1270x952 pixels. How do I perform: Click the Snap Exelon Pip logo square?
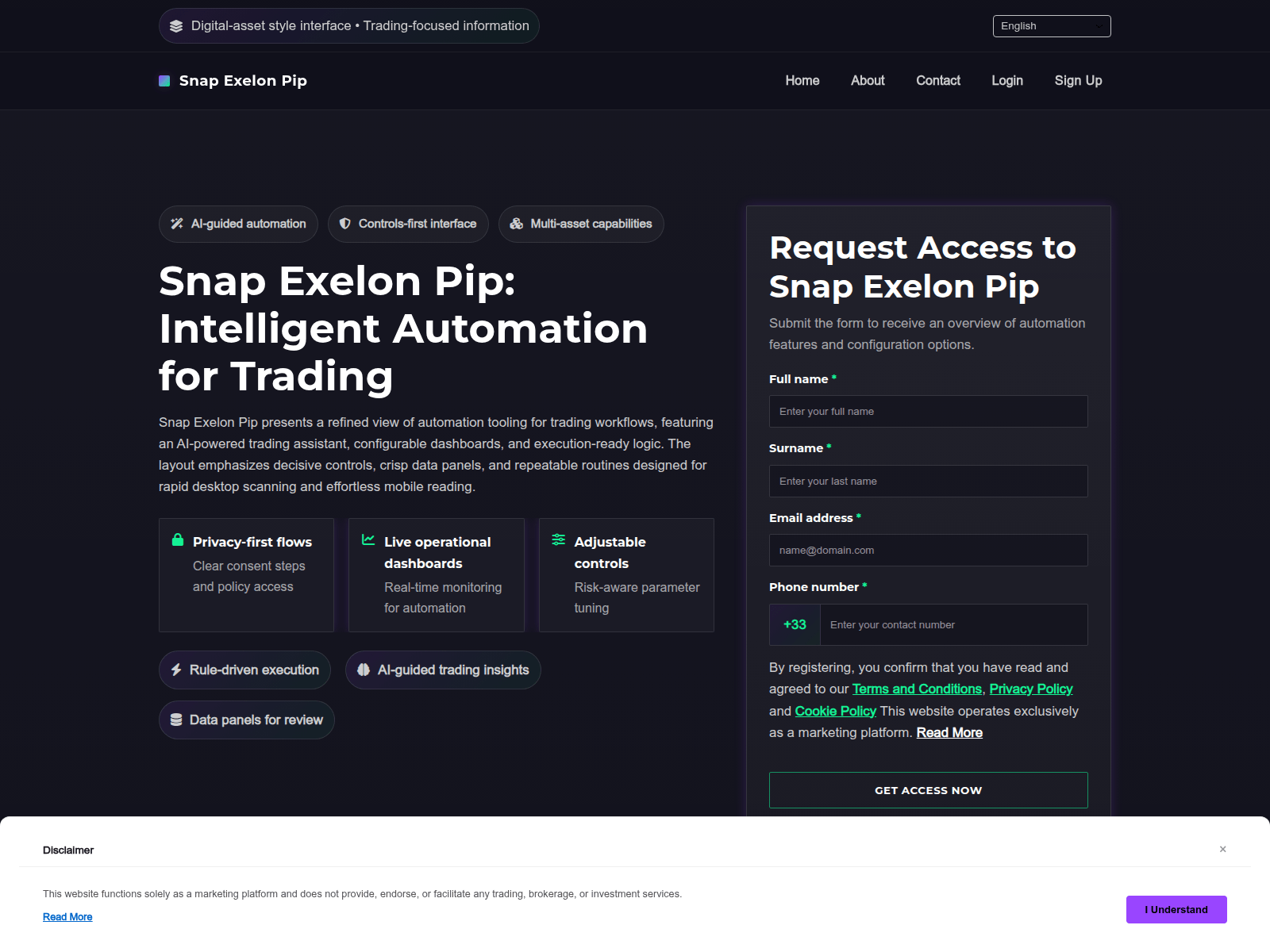click(164, 81)
